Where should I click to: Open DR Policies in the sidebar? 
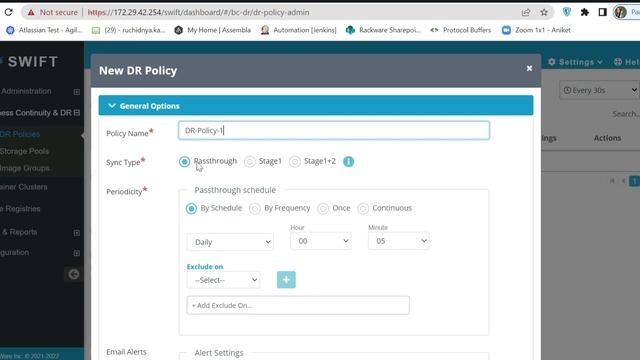[20, 134]
